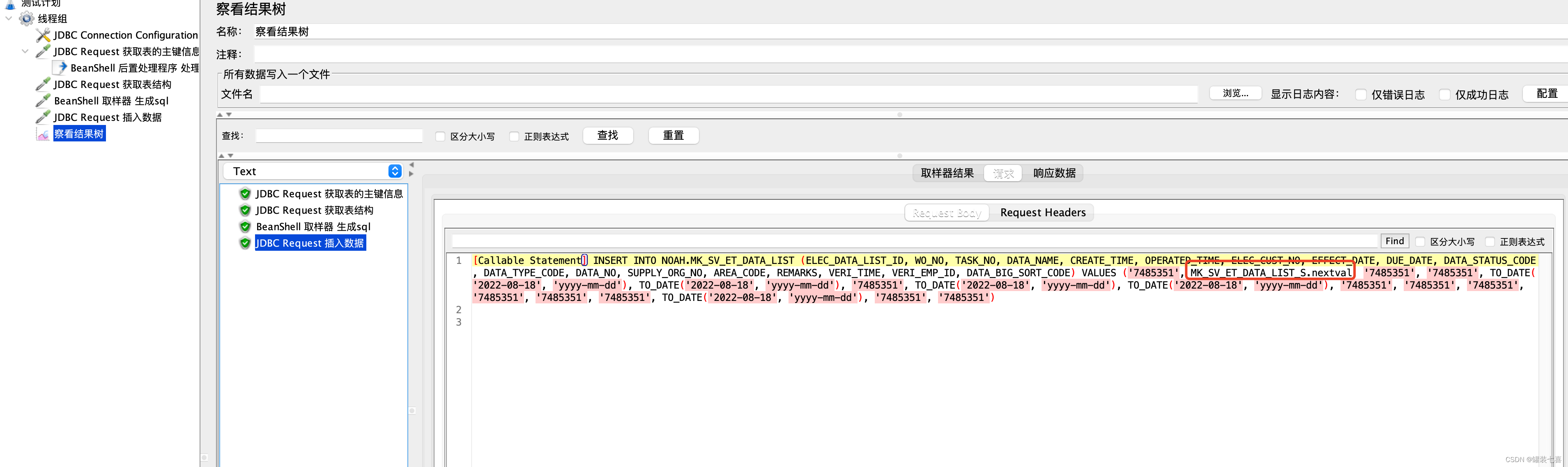The height and width of the screenshot is (467, 1568).
Task: Click the pipette icon of JDBC Request 插入数据 in the tree
Action: (43, 117)
